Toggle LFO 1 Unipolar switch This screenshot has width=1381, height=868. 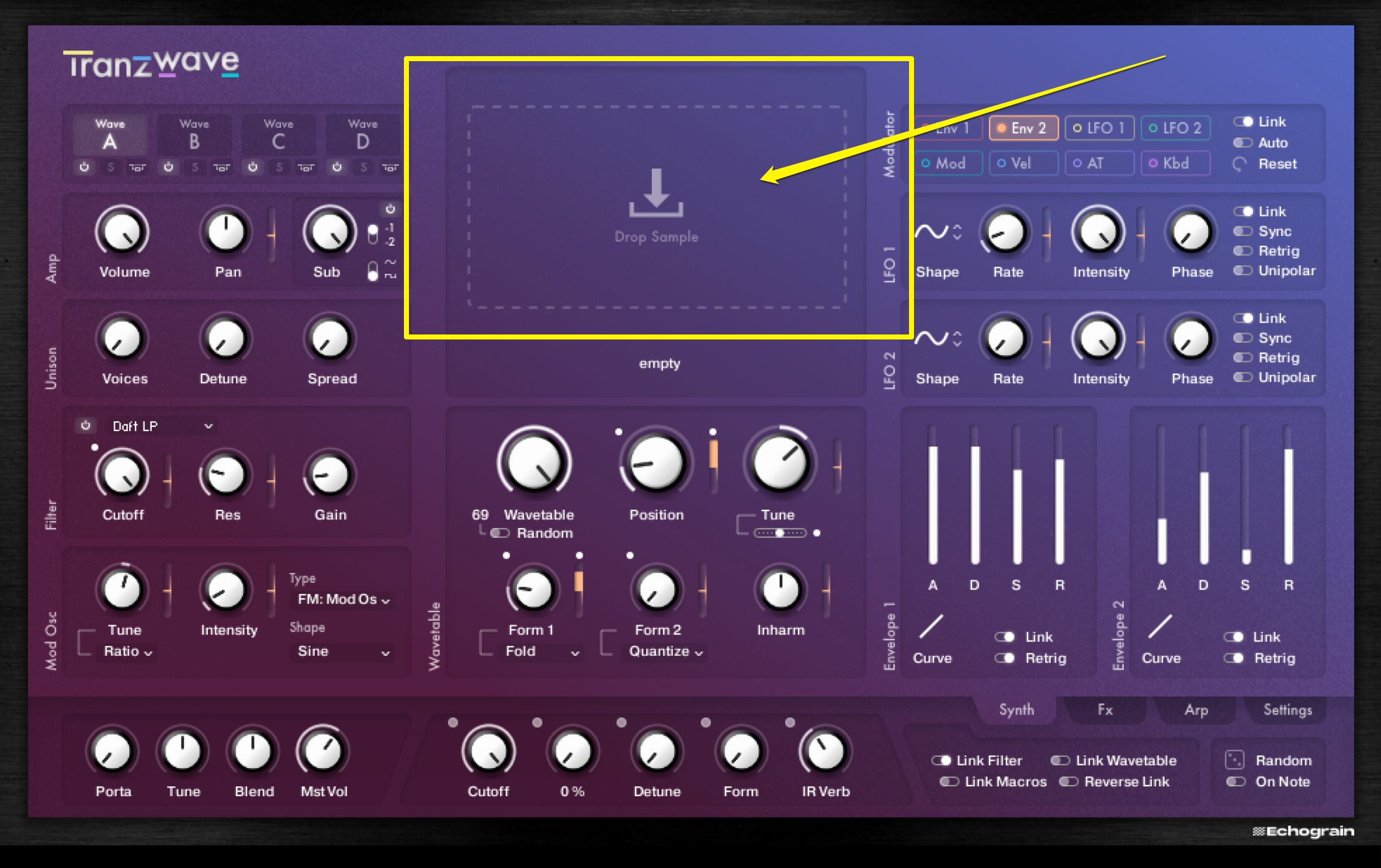point(1243,271)
